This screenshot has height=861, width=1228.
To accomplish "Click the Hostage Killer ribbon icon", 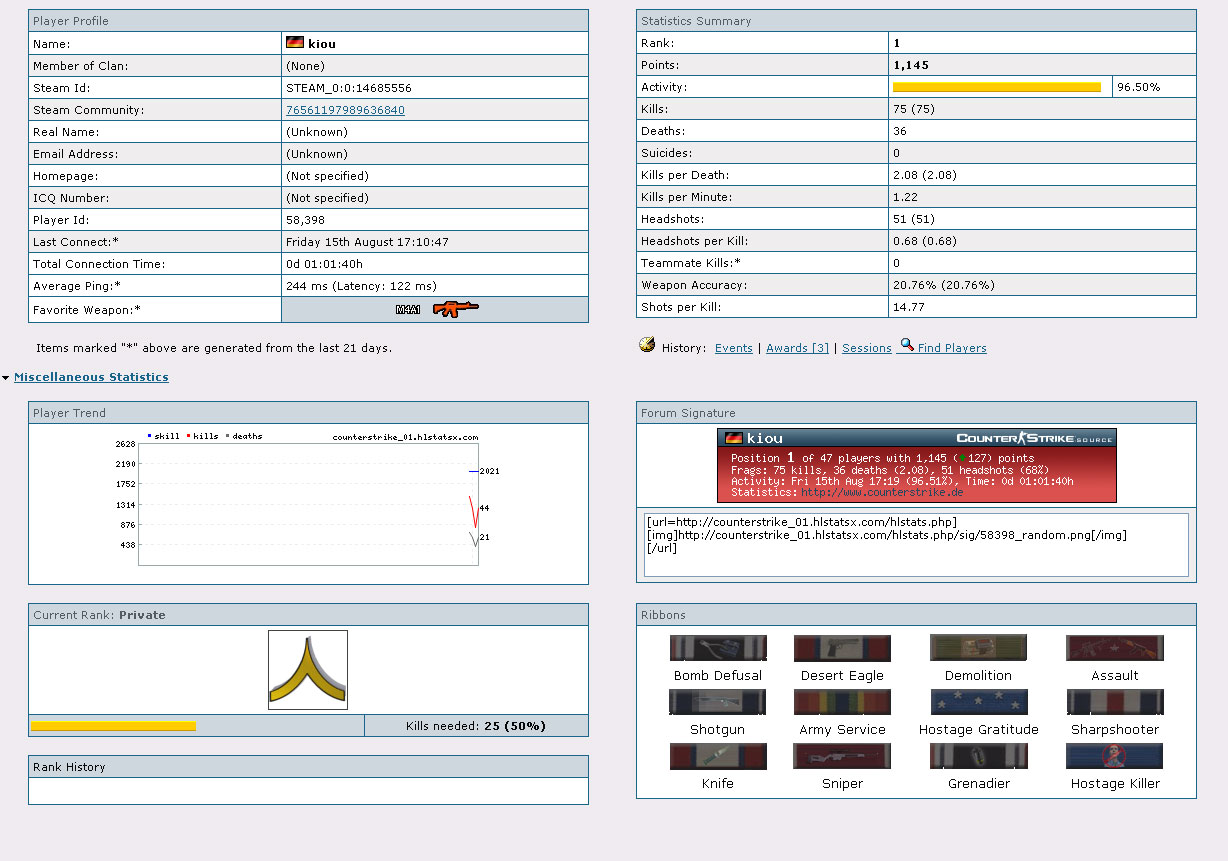I will [1114, 756].
